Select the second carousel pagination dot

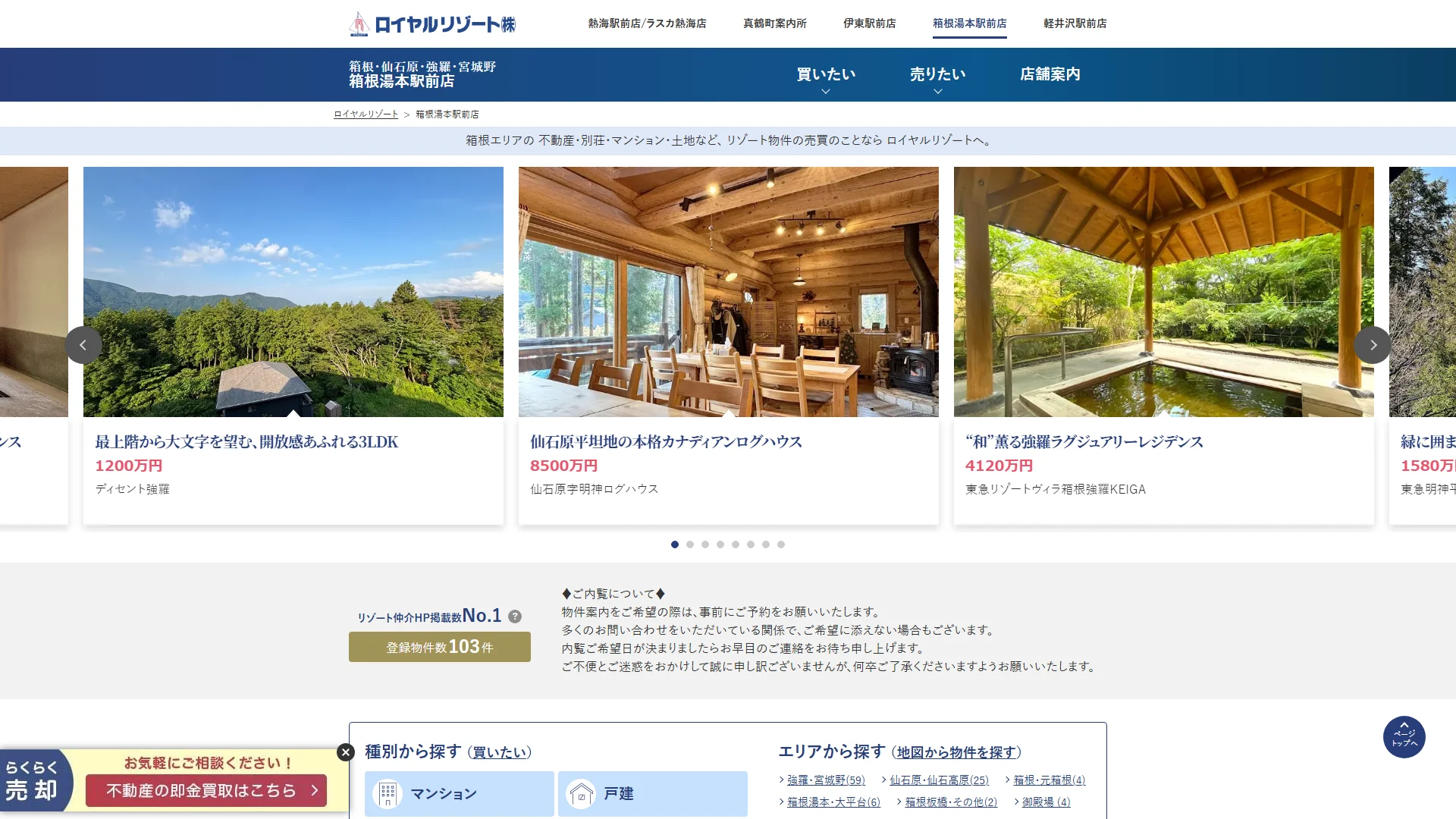click(x=690, y=544)
